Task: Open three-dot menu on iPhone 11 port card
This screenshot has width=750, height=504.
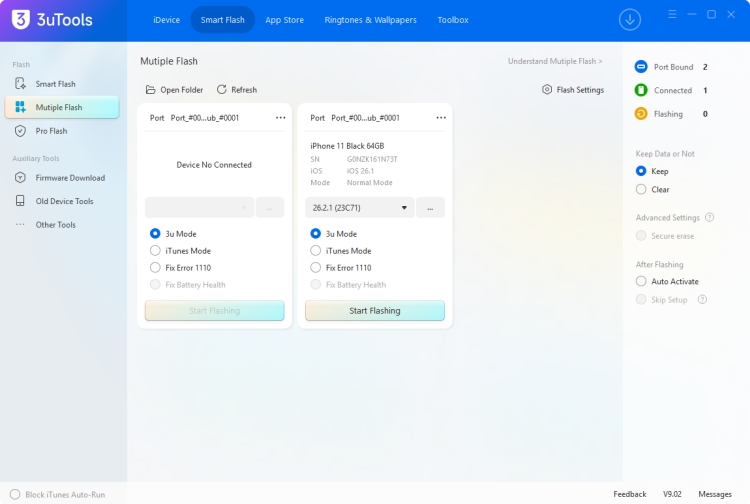Action: pyautogui.click(x=441, y=118)
